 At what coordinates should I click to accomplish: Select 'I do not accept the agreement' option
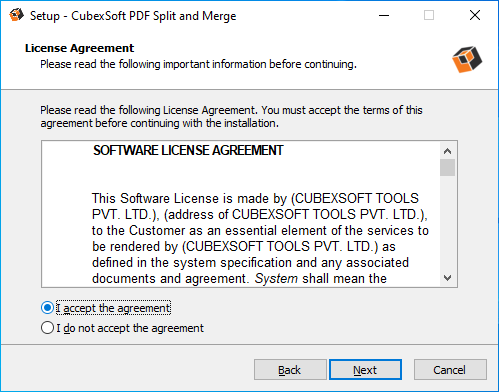[x=47, y=328]
